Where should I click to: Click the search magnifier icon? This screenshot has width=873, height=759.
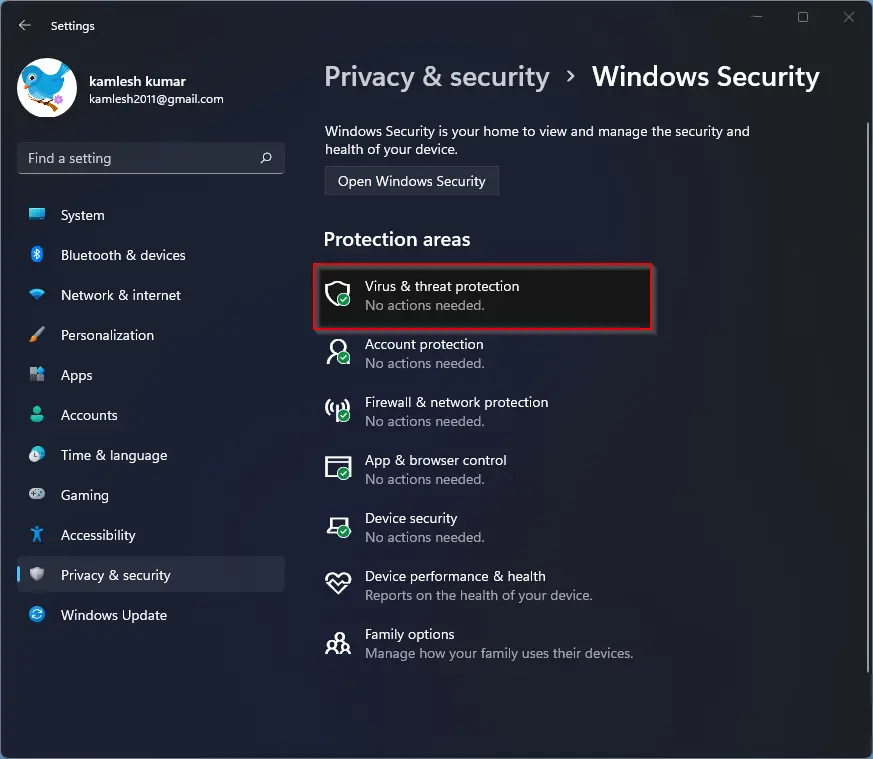coord(266,158)
